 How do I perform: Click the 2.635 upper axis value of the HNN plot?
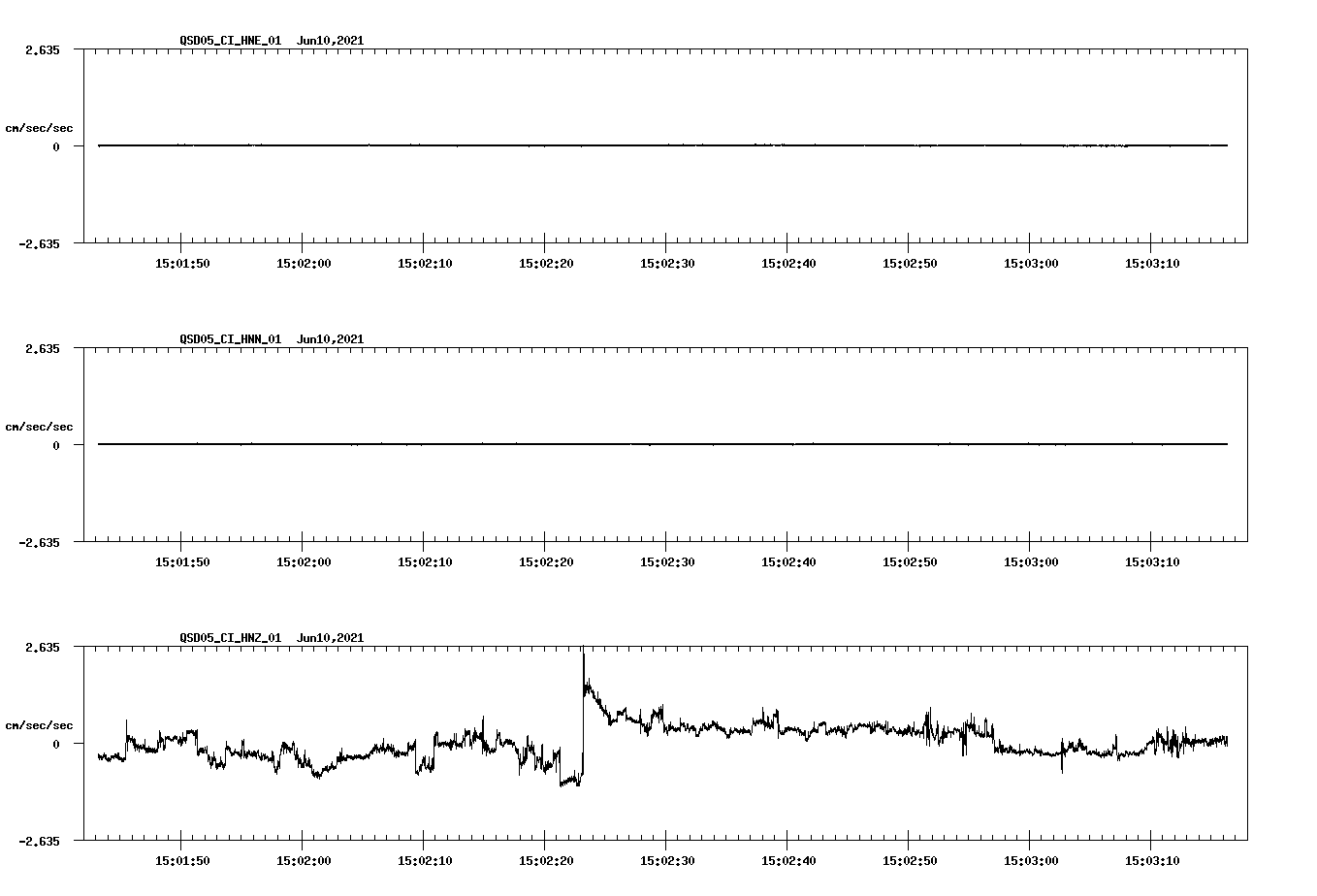[43, 349]
